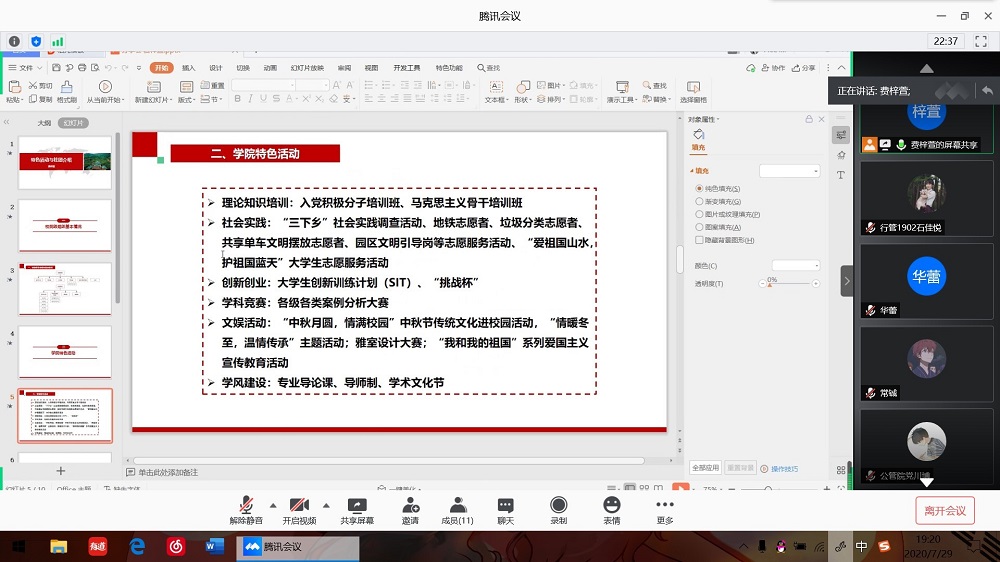Click the 离开会议 leave meeting button
Viewport: 1000px width, 562px height.
(944, 511)
